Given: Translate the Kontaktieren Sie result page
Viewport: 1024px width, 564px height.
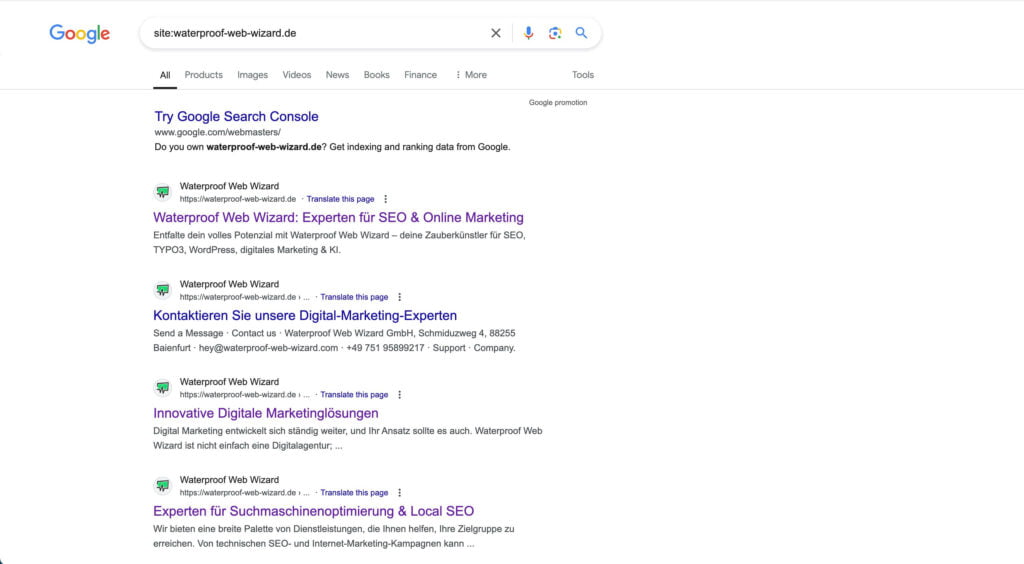Looking at the screenshot, I should pos(354,297).
